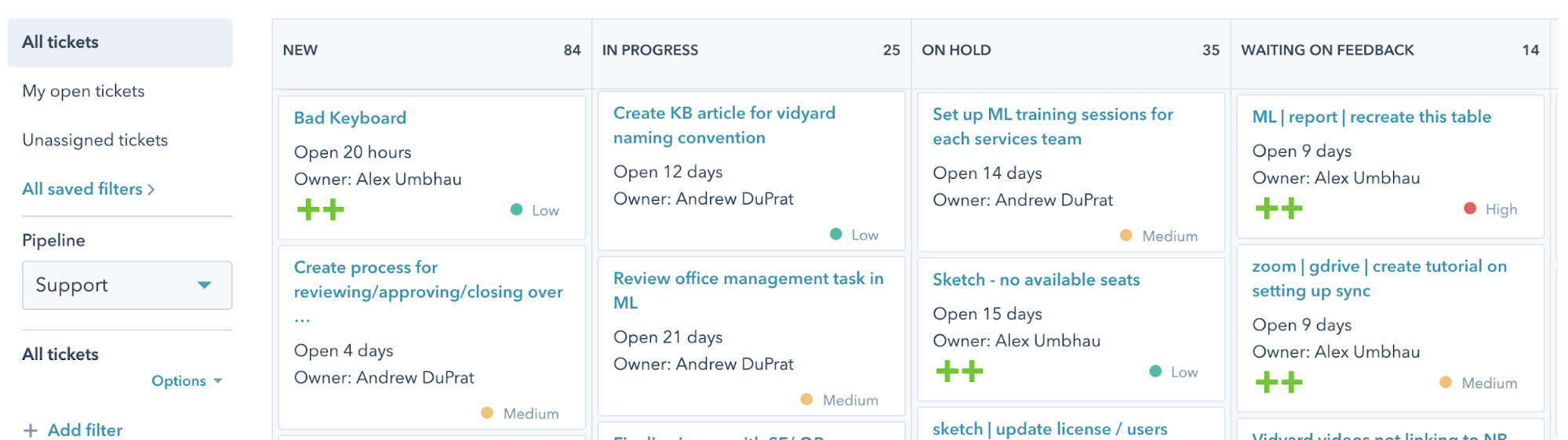Open the Support pipeline dropdown

pos(127,285)
